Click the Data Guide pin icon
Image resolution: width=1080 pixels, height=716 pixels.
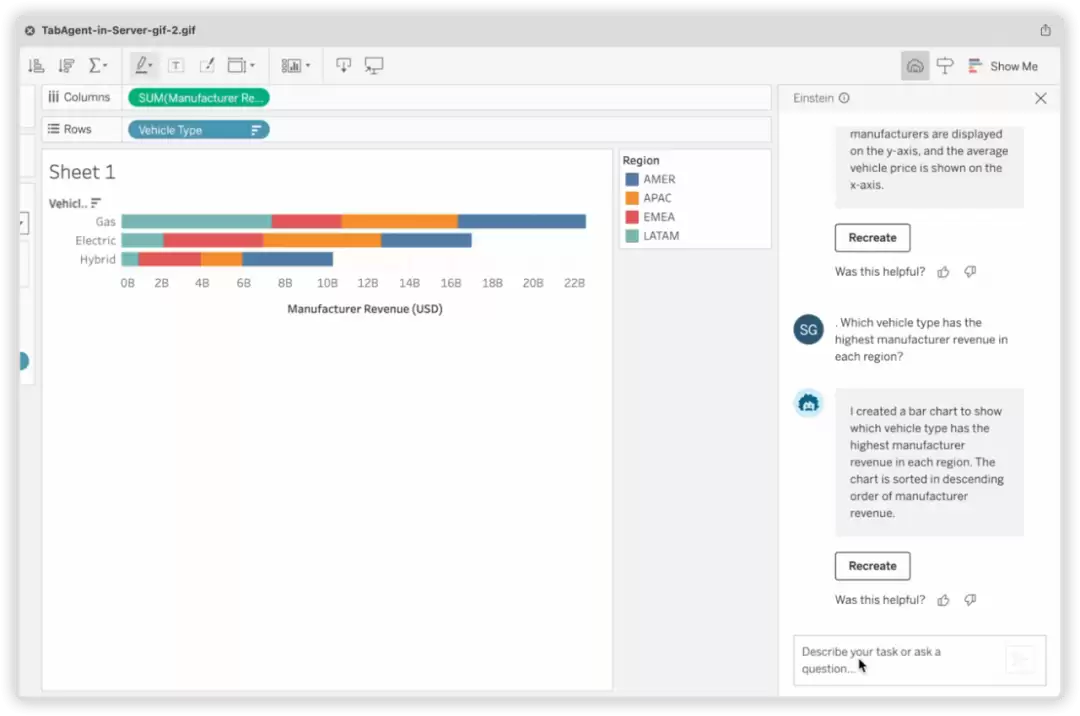click(945, 66)
